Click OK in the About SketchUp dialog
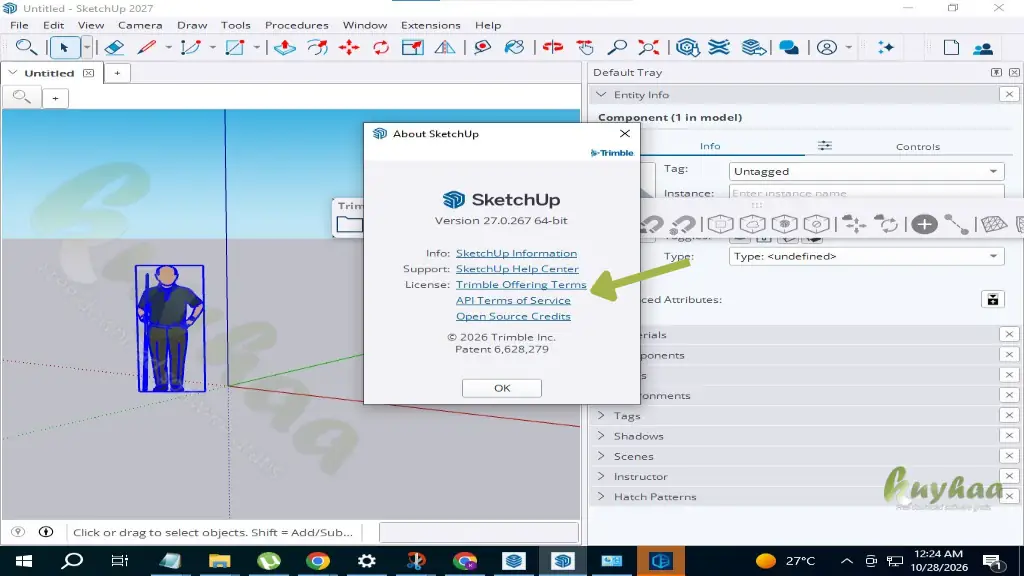The image size is (1024, 576). pos(502,388)
